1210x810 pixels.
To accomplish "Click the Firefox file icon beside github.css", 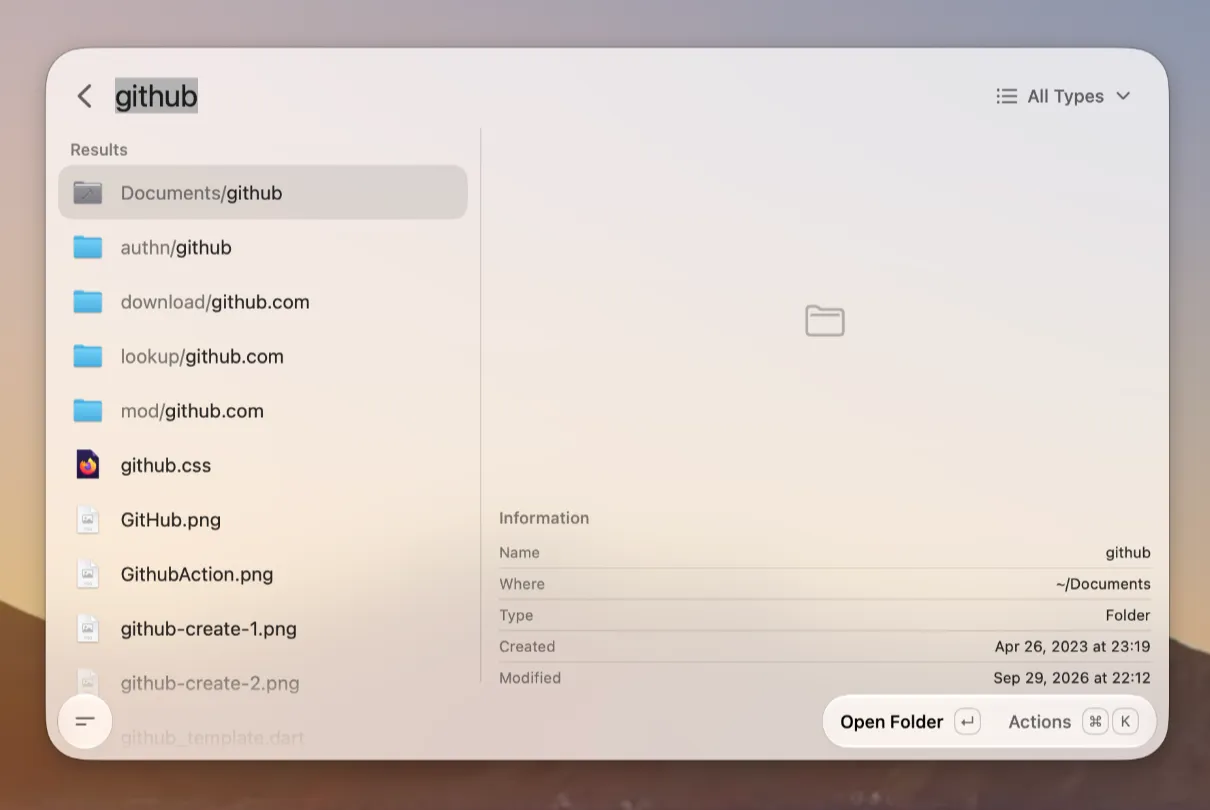I will coord(88,465).
